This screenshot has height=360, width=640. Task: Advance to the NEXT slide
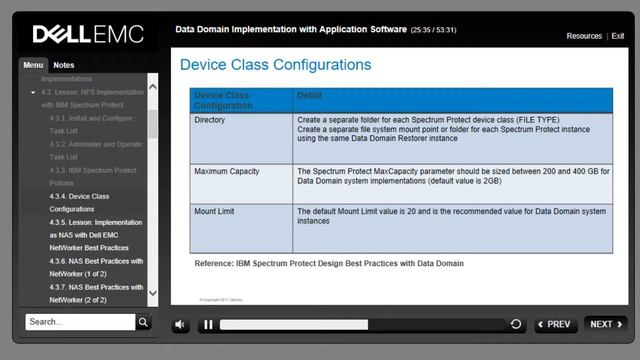606,324
